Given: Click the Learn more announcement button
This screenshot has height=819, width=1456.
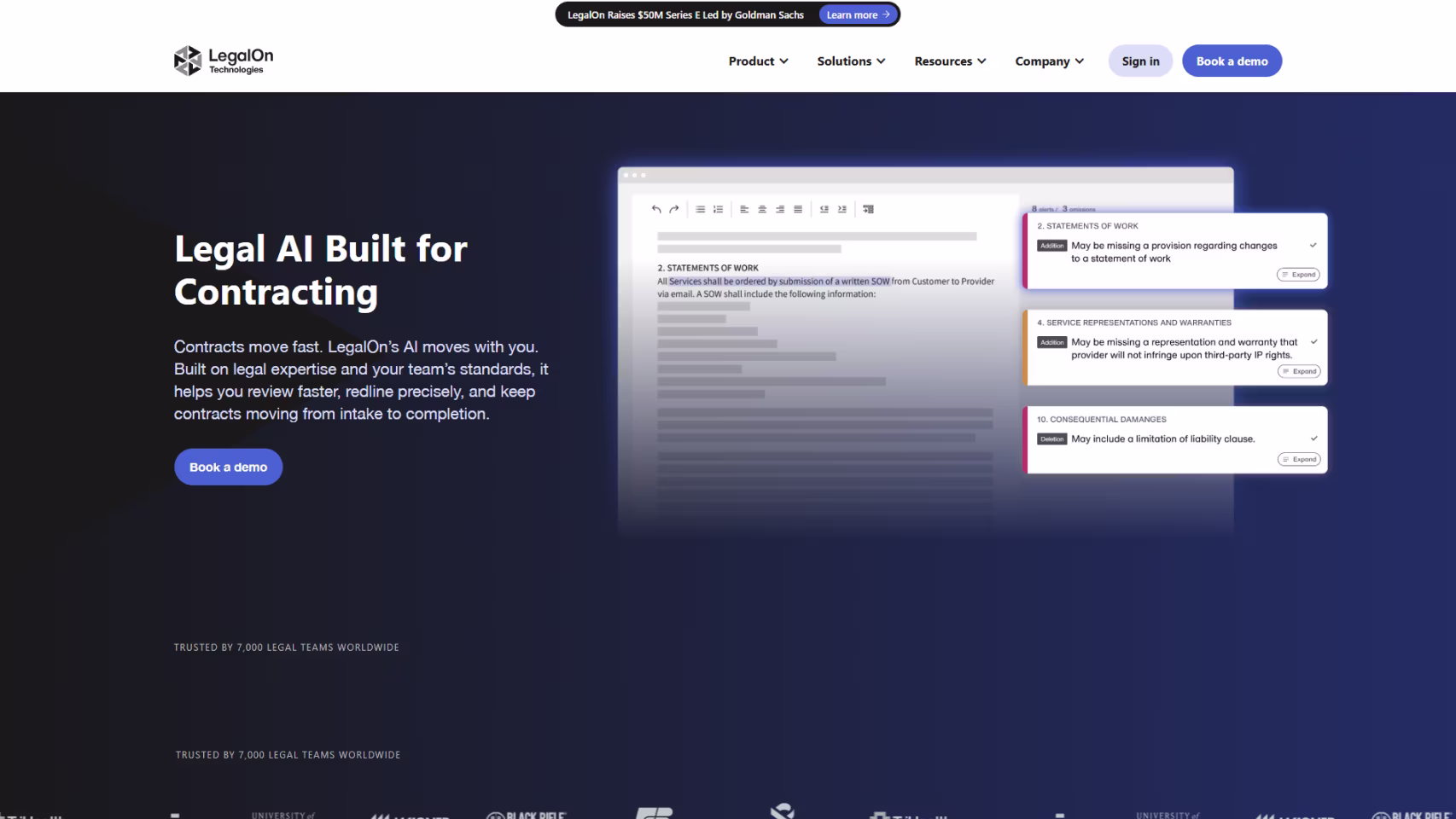Looking at the screenshot, I should tap(858, 15).
